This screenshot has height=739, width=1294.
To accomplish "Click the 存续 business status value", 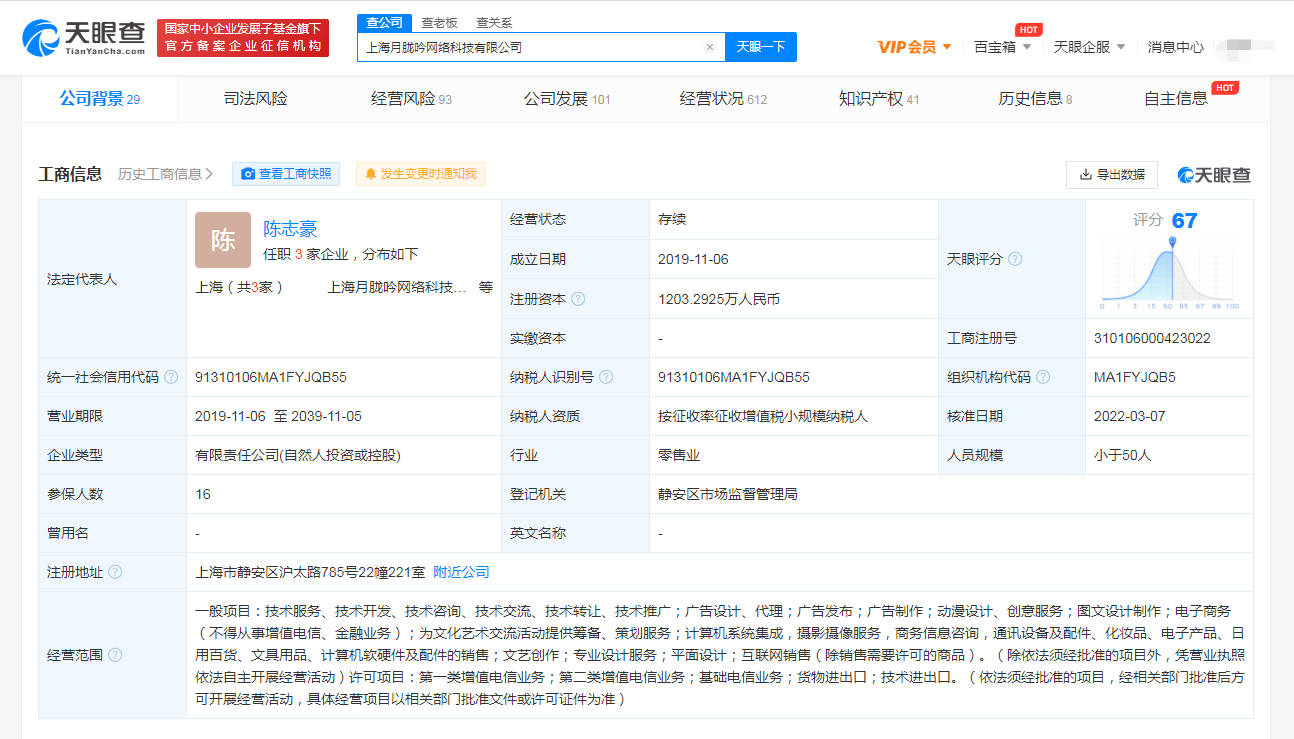I will [x=672, y=219].
